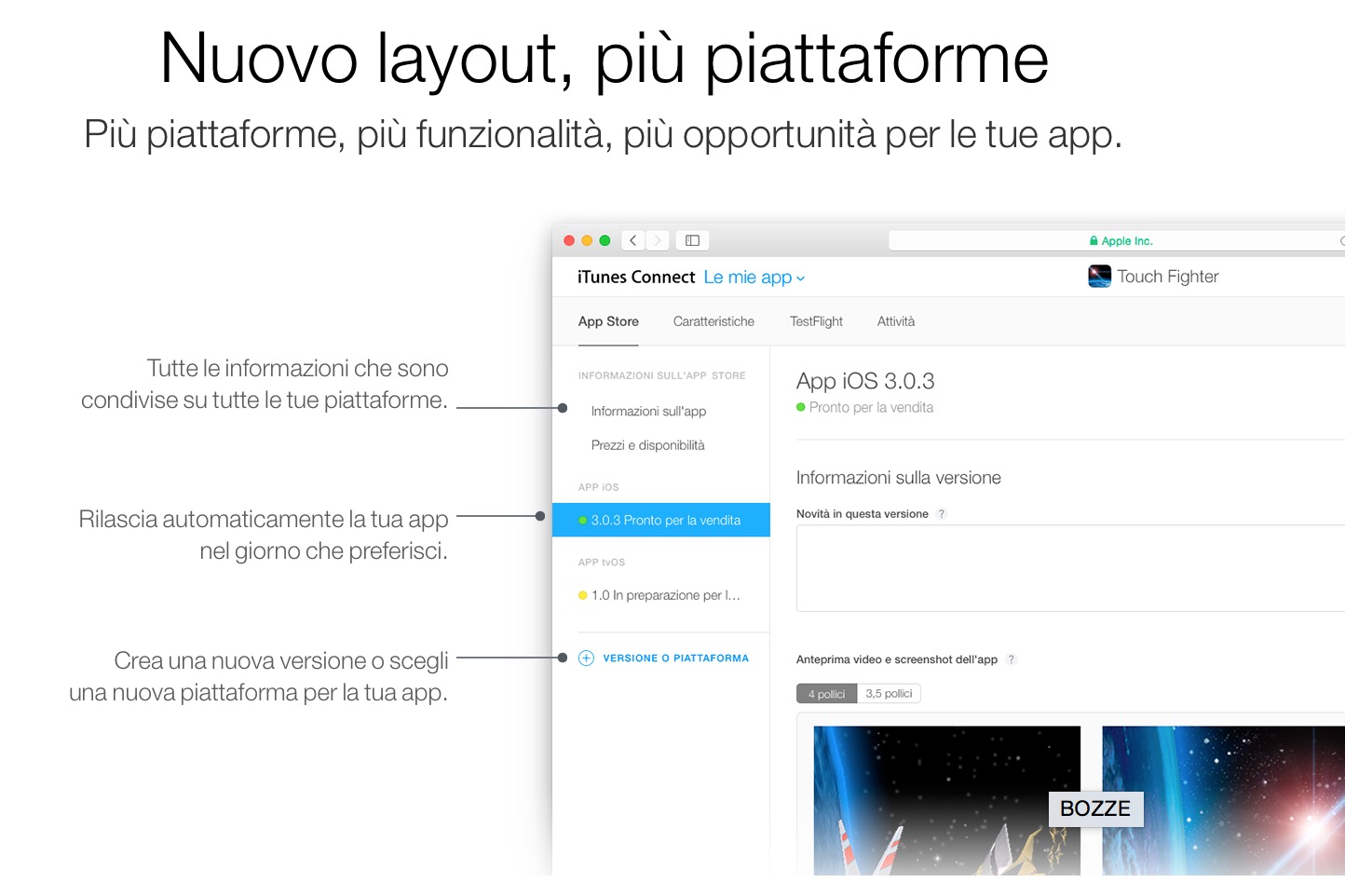Click the Apple Inc. address bar
This screenshot has width=1345, height=896.
click(x=1118, y=241)
